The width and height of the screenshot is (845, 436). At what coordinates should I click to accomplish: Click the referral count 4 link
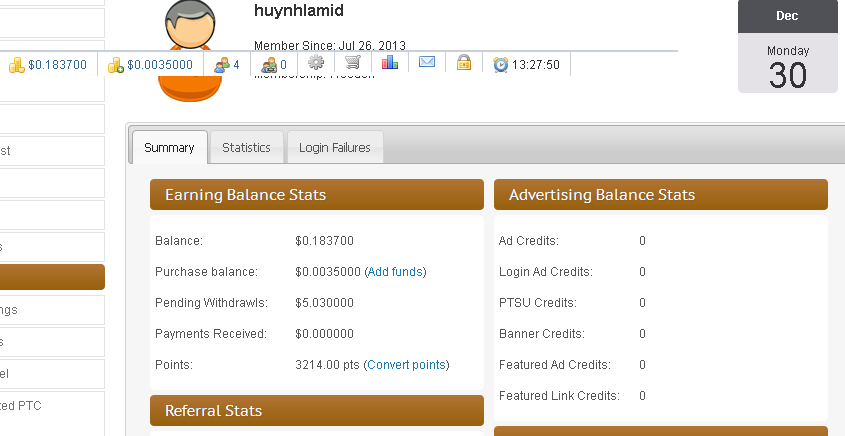pyautogui.click(x=236, y=65)
